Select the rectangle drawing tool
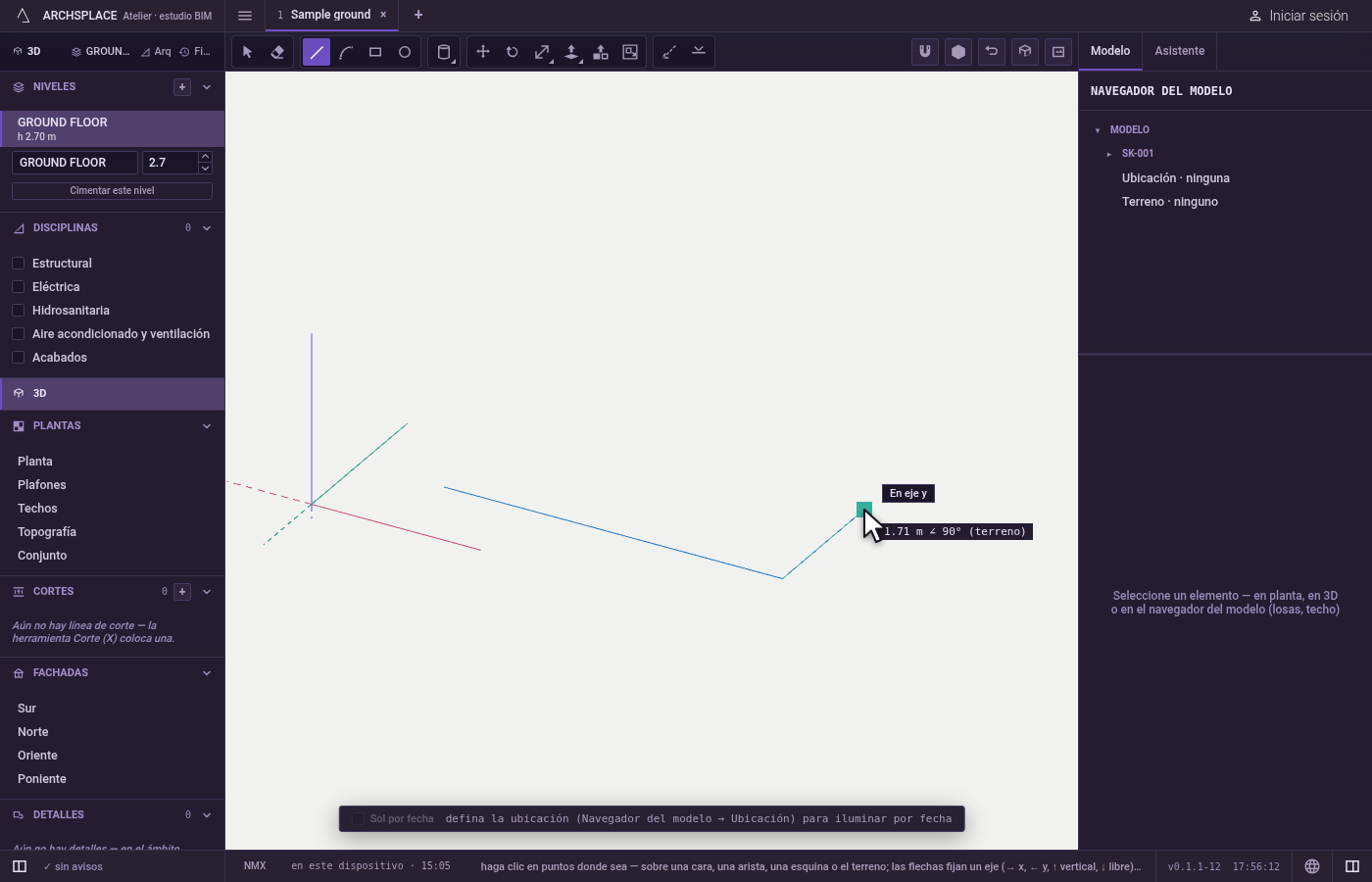Screen dimensions: 1372x882 [375, 52]
